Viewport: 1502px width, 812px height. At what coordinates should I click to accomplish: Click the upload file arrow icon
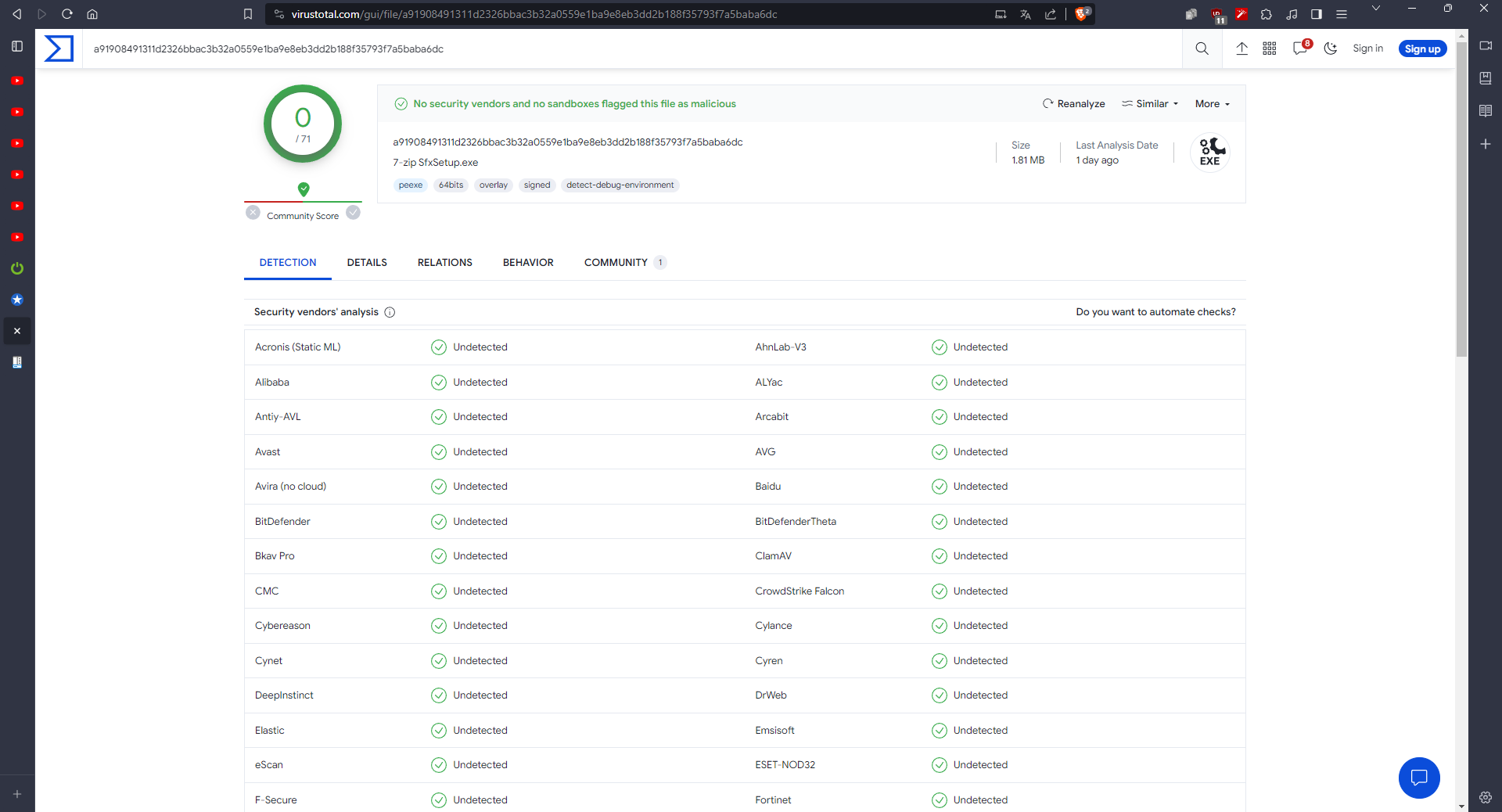[1241, 49]
